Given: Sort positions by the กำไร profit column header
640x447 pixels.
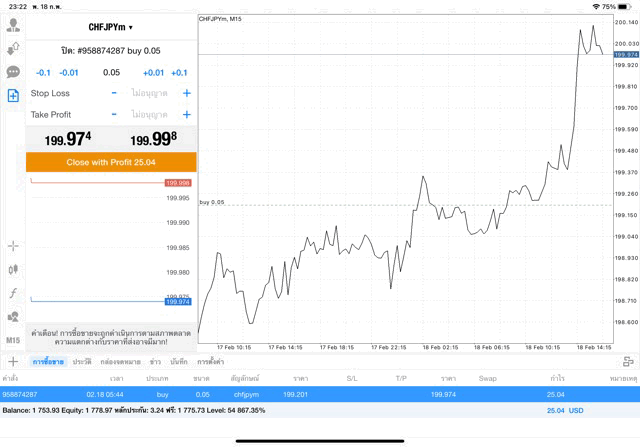Looking at the screenshot, I should (557, 379).
